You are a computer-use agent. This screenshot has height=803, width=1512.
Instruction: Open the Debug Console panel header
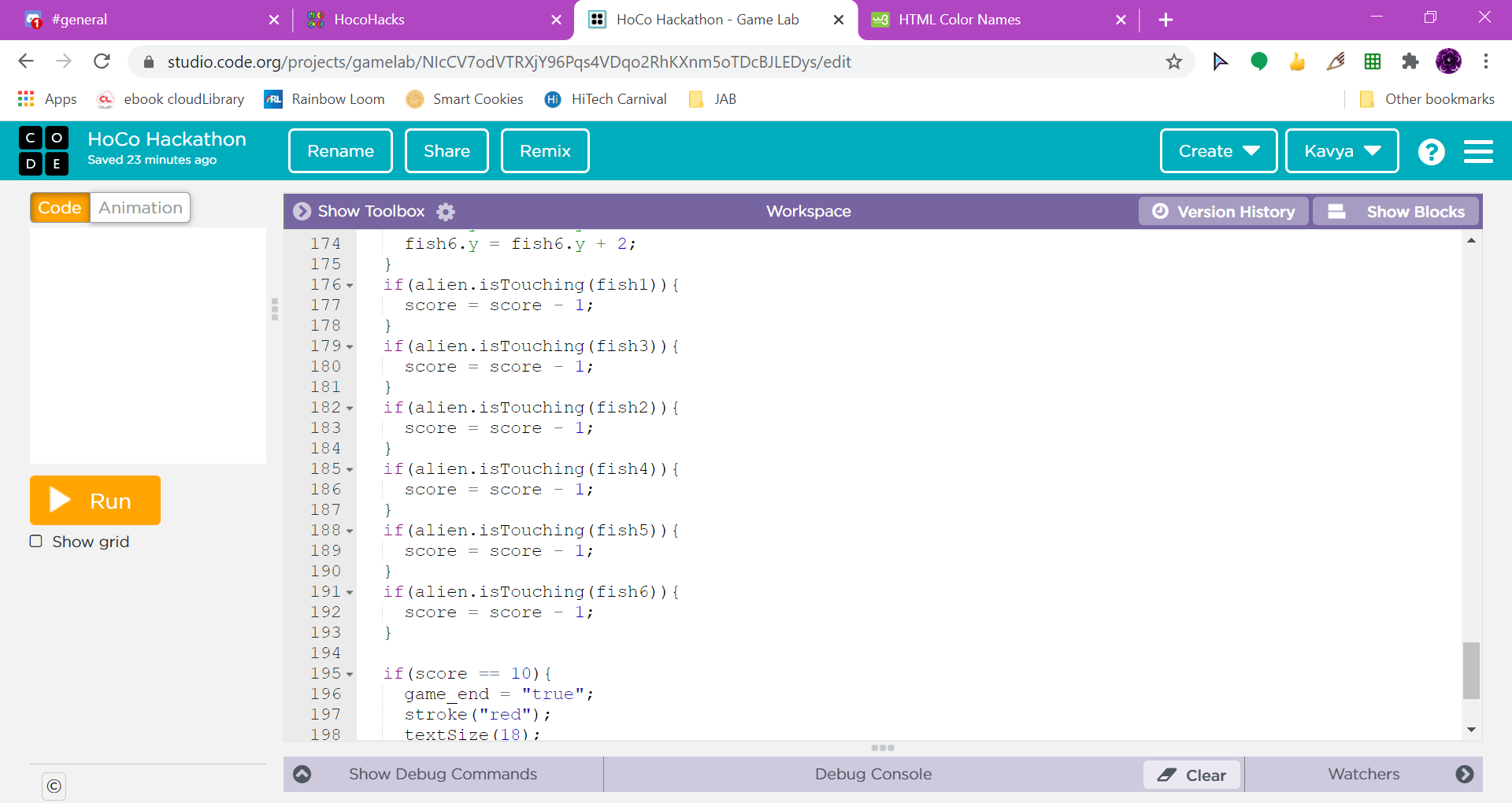click(x=873, y=774)
